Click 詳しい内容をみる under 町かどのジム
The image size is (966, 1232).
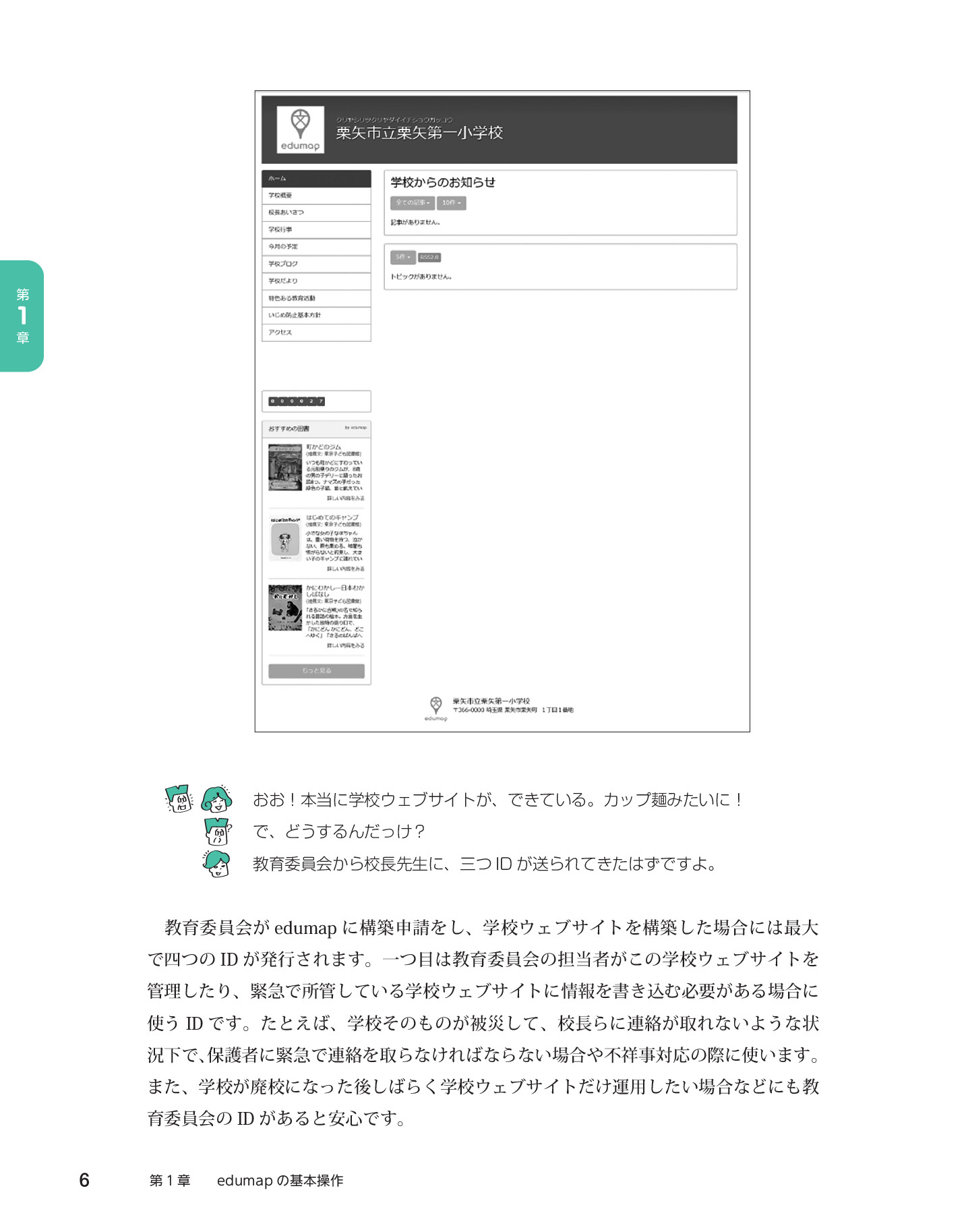pyautogui.click(x=346, y=498)
